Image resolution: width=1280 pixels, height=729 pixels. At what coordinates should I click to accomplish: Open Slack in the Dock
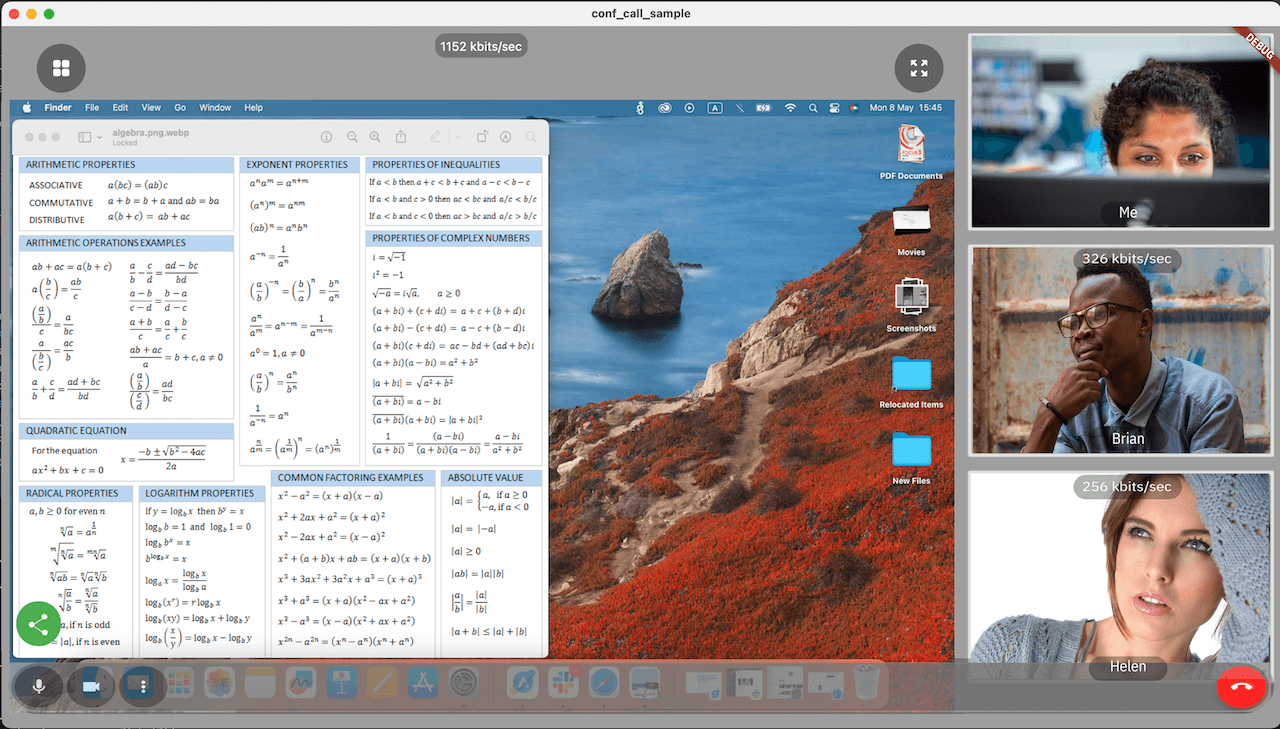[564, 683]
